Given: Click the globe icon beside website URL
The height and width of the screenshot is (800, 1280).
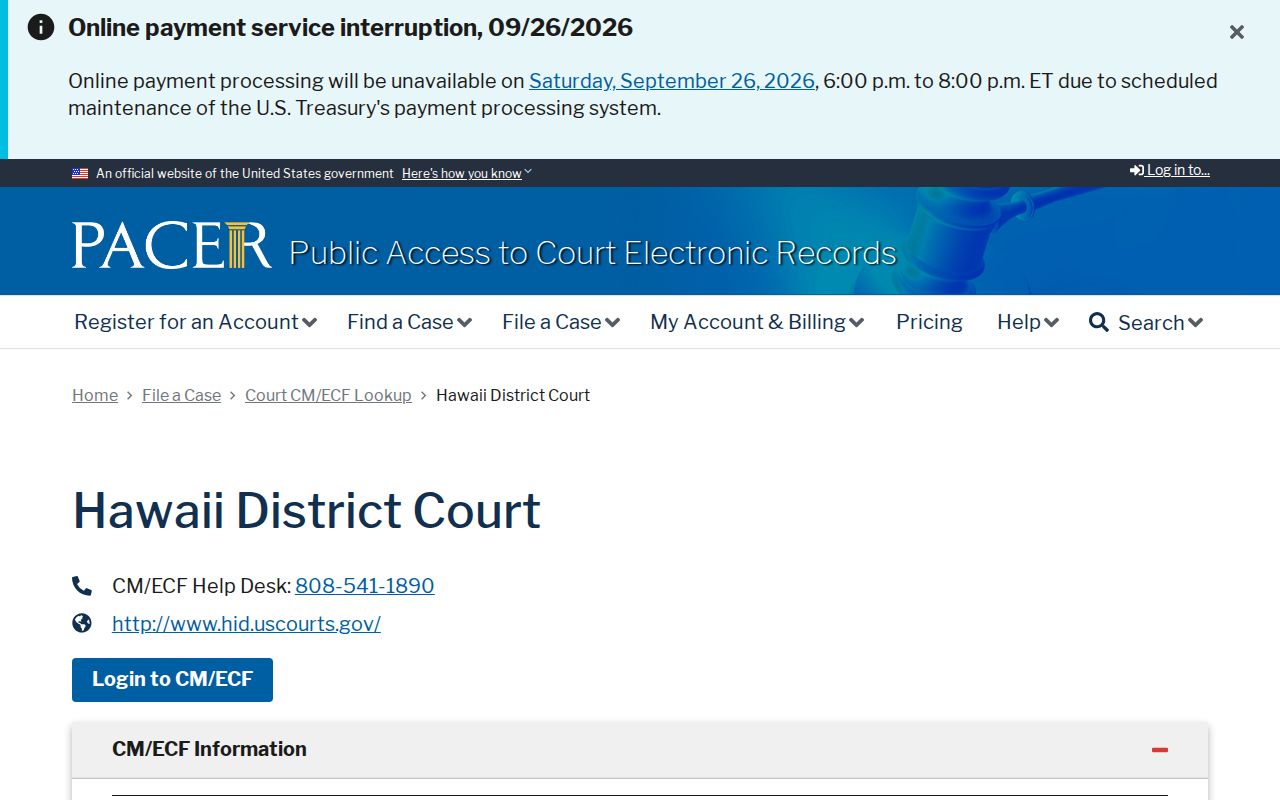Looking at the screenshot, I should coord(82,624).
